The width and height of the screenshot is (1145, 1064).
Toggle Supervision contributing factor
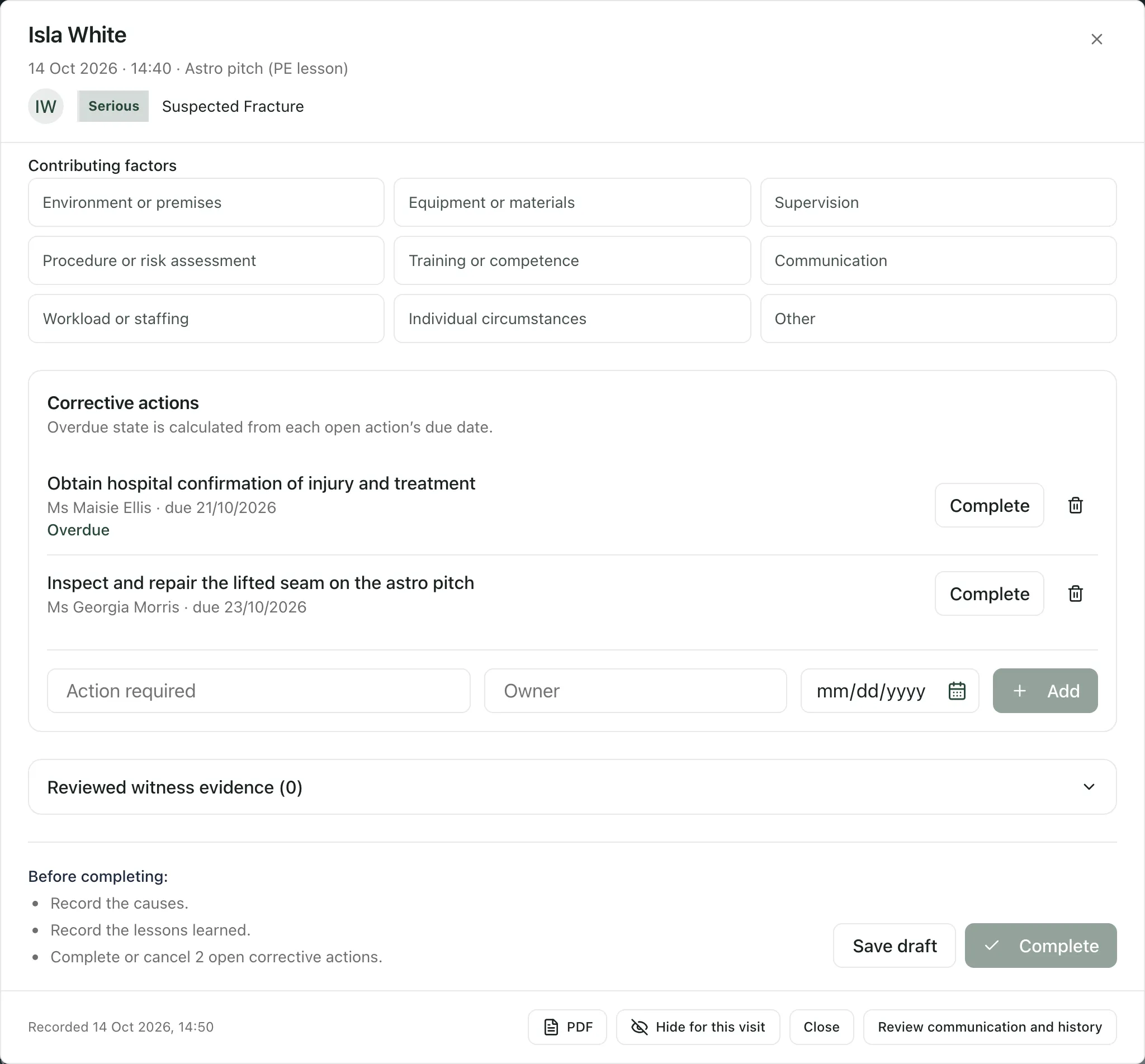938,202
